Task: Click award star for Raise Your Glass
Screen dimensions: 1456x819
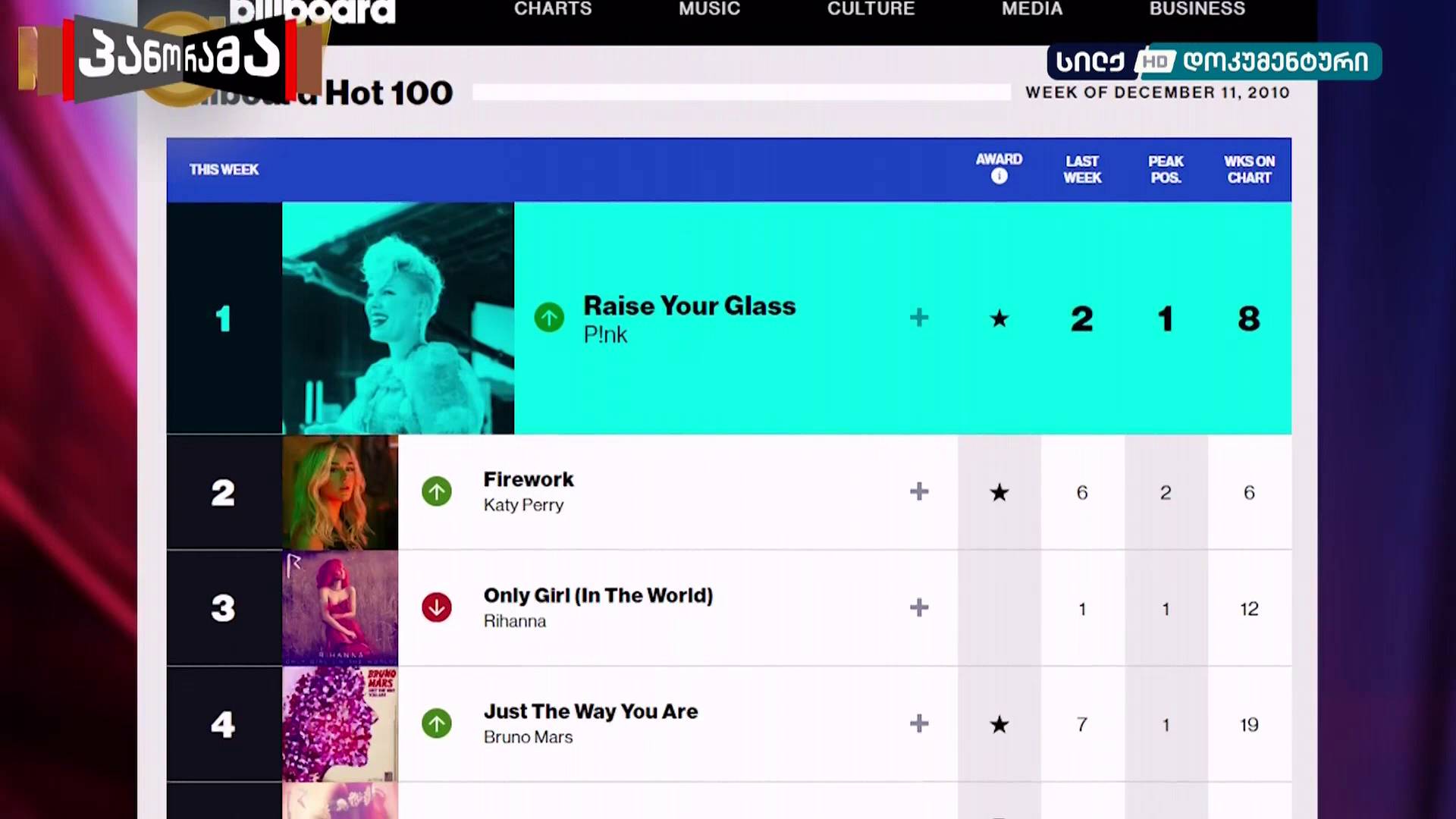Action: pos(999,318)
